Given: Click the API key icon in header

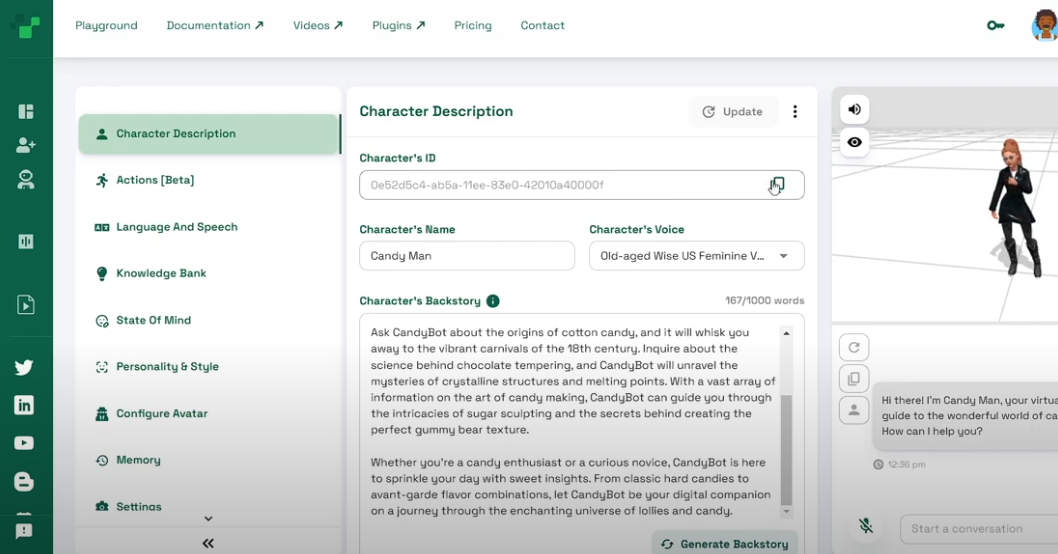Looking at the screenshot, I should 995,25.
